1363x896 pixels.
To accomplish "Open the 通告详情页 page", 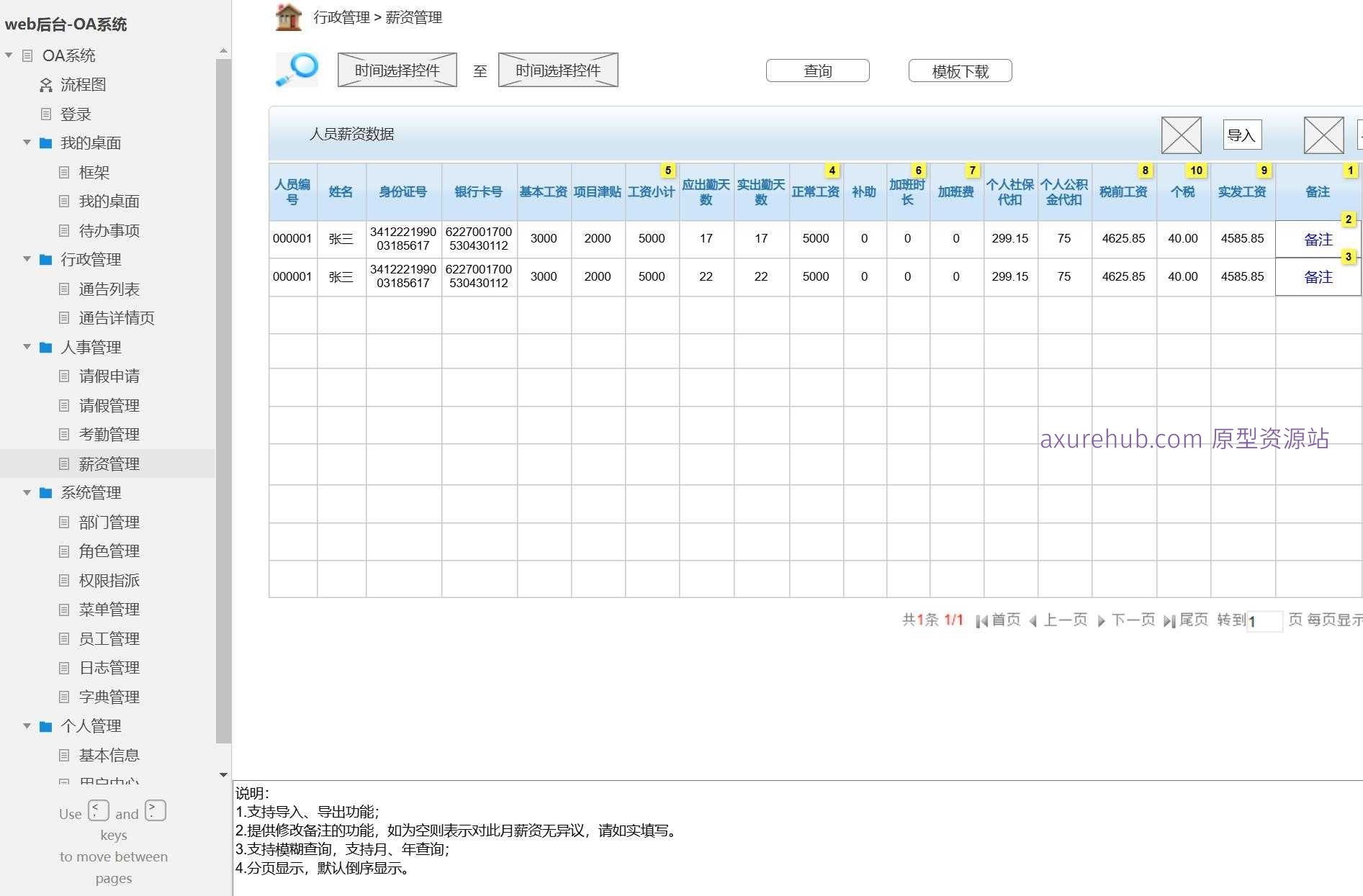I will click(x=117, y=317).
